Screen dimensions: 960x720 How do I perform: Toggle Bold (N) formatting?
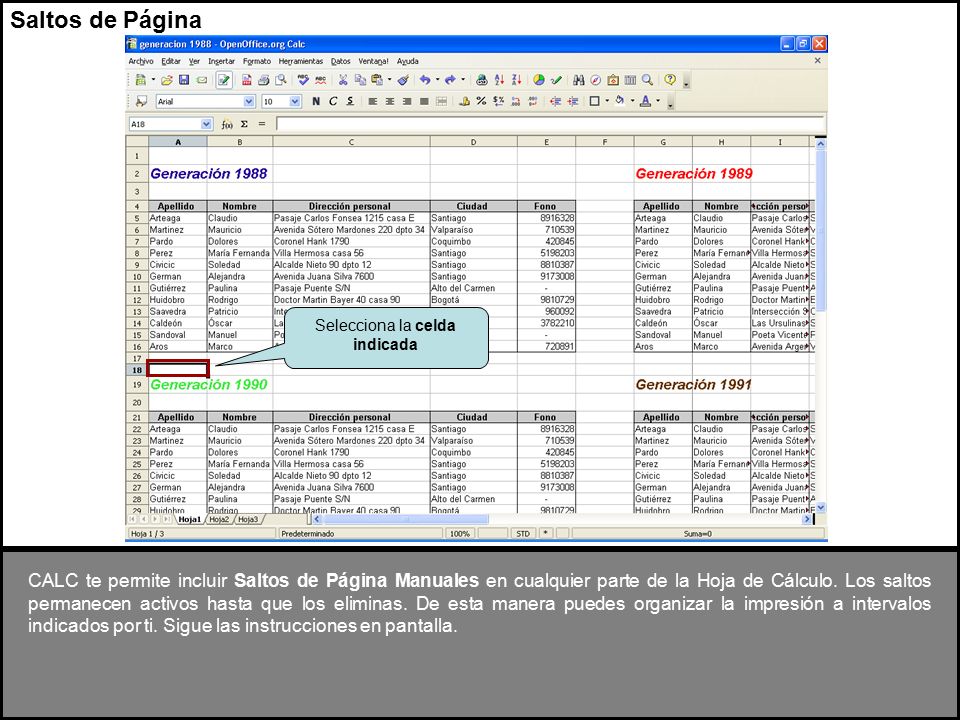pos(316,102)
